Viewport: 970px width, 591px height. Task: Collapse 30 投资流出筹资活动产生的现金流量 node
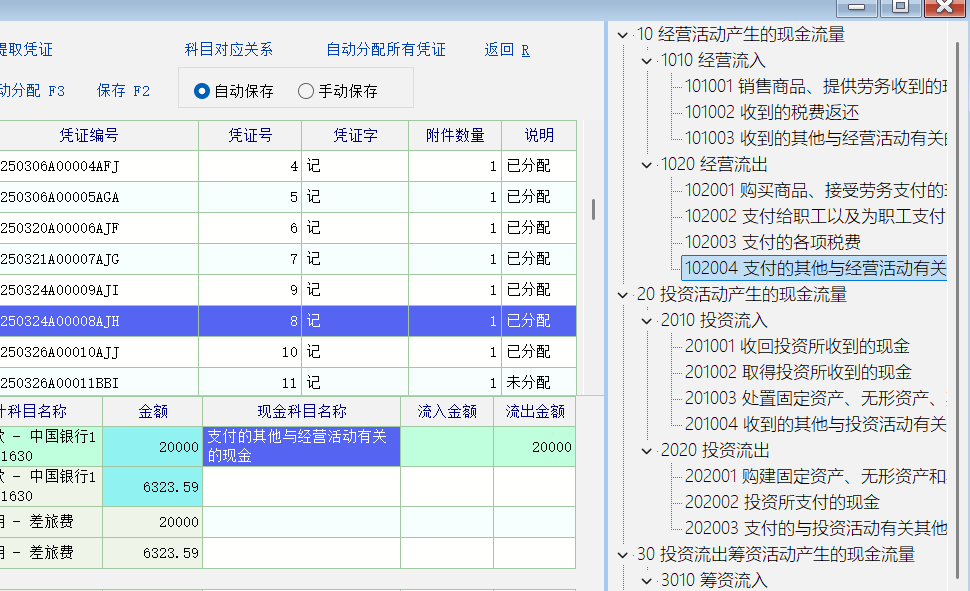pyautogui.click(x=623, y=555)
